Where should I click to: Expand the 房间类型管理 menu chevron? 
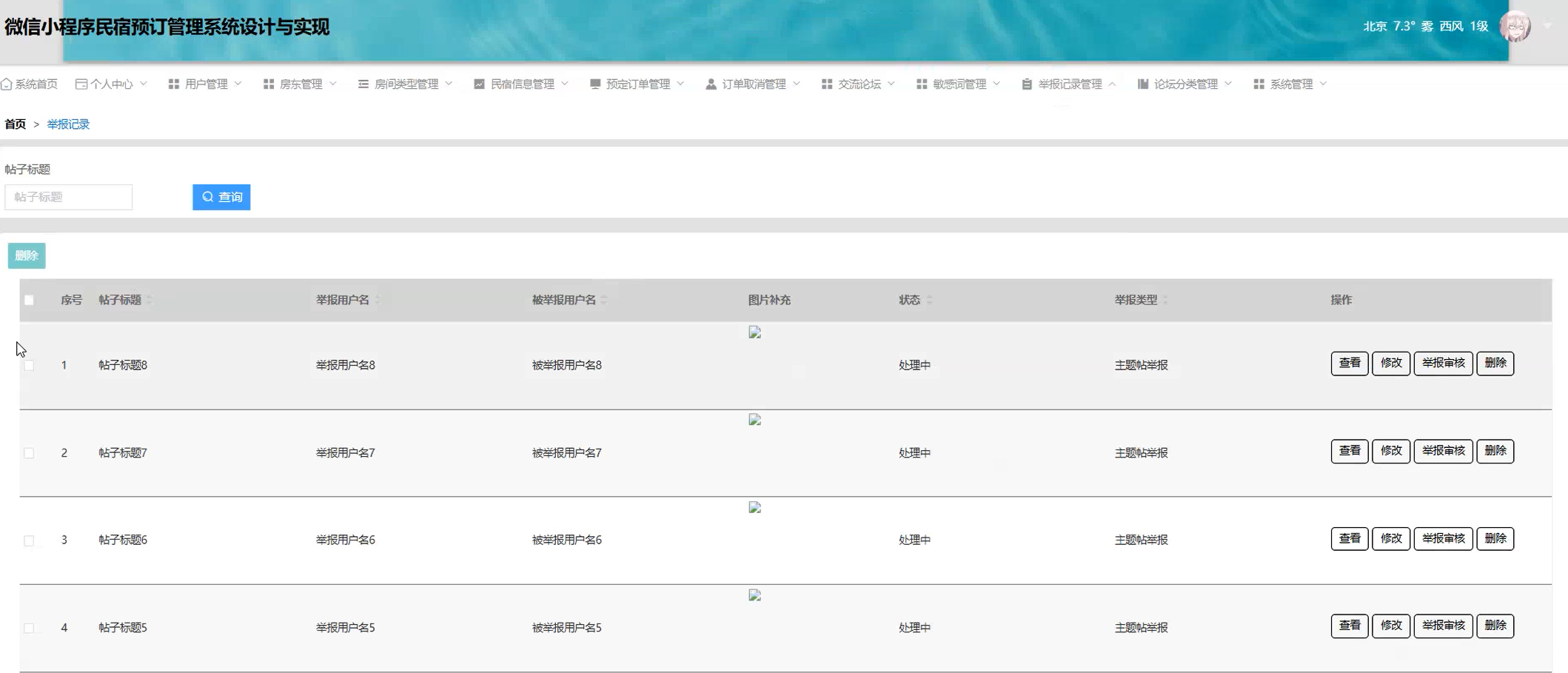[x=449, y=84]
